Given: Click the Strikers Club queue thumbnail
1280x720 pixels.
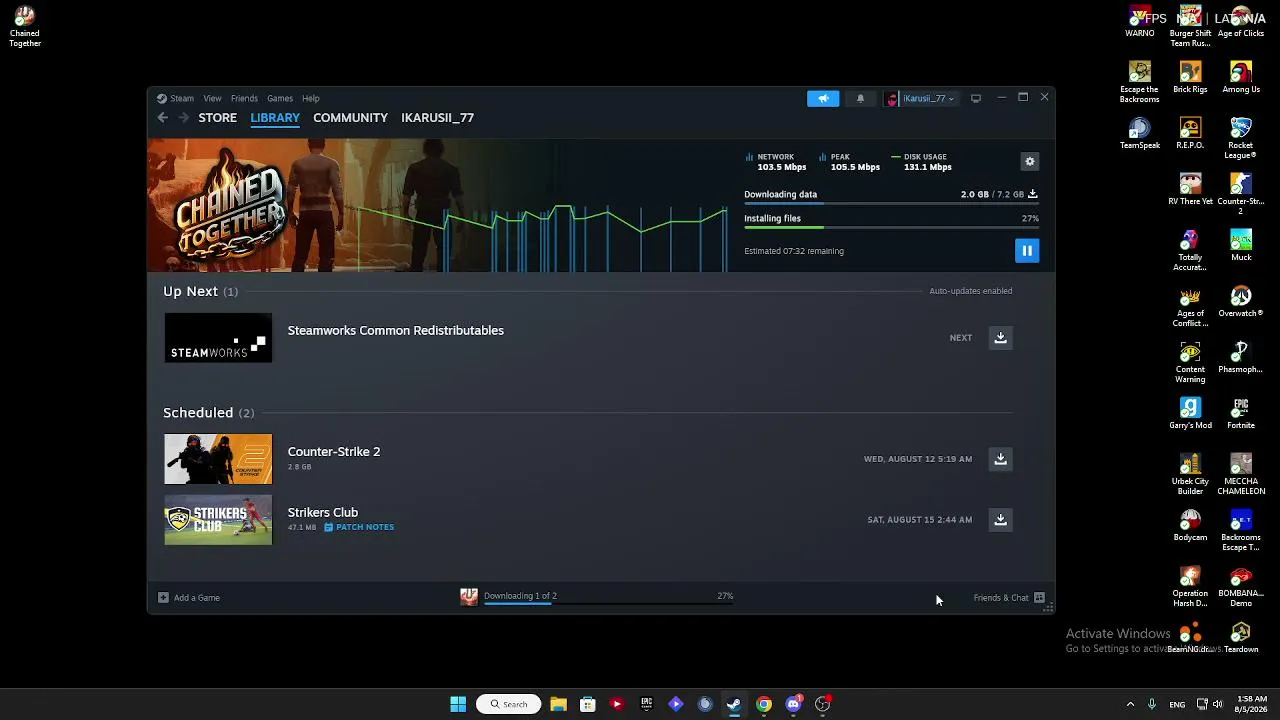Looking at the screenshot, I should (218, 520).
